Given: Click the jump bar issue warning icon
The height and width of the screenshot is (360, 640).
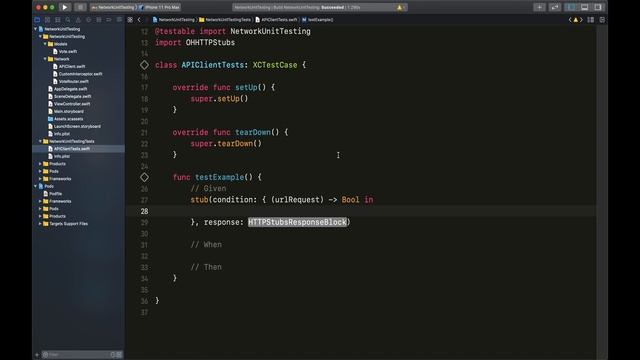Looking at the screenshot, I should 576,20.
